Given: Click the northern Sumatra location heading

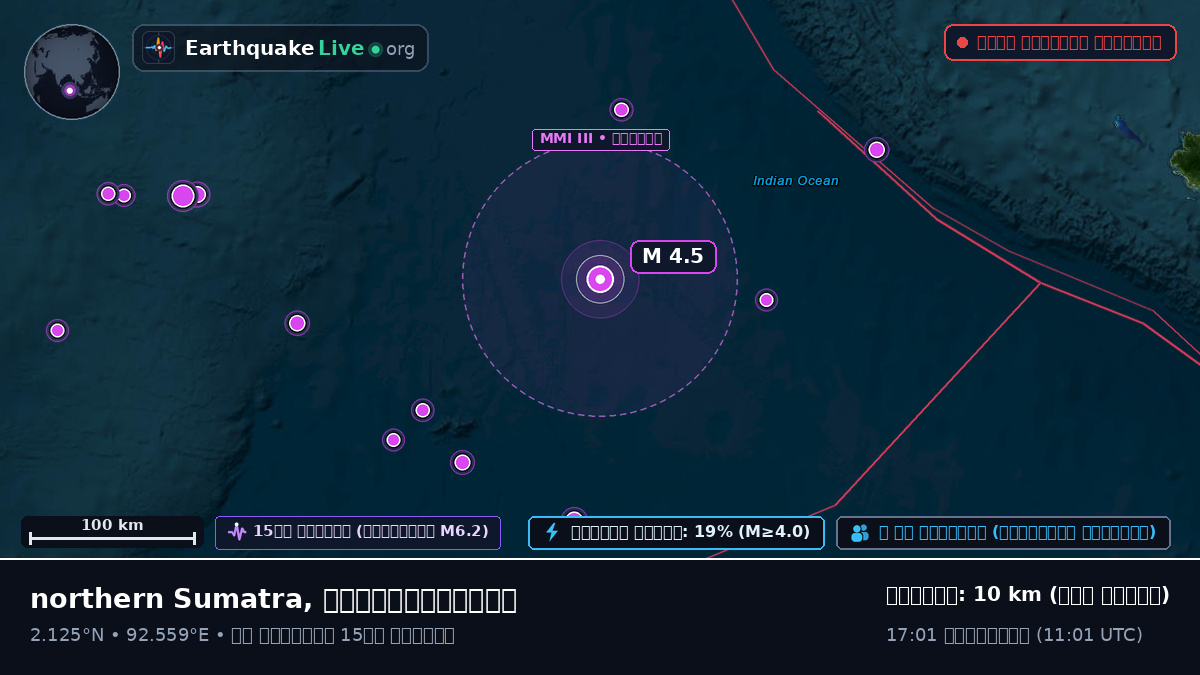Looking at the screenshot, I should click(x=273, y=599).
